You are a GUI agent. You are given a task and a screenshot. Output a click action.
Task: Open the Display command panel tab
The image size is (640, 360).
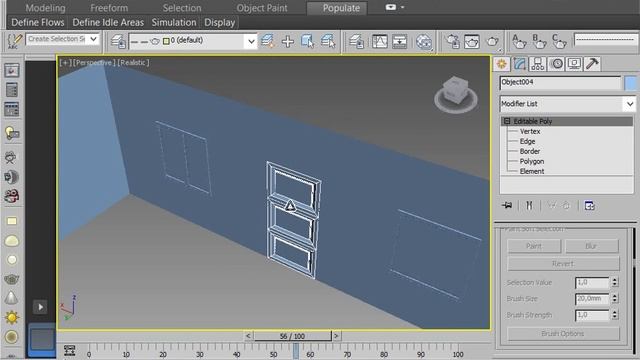[574, 64]
